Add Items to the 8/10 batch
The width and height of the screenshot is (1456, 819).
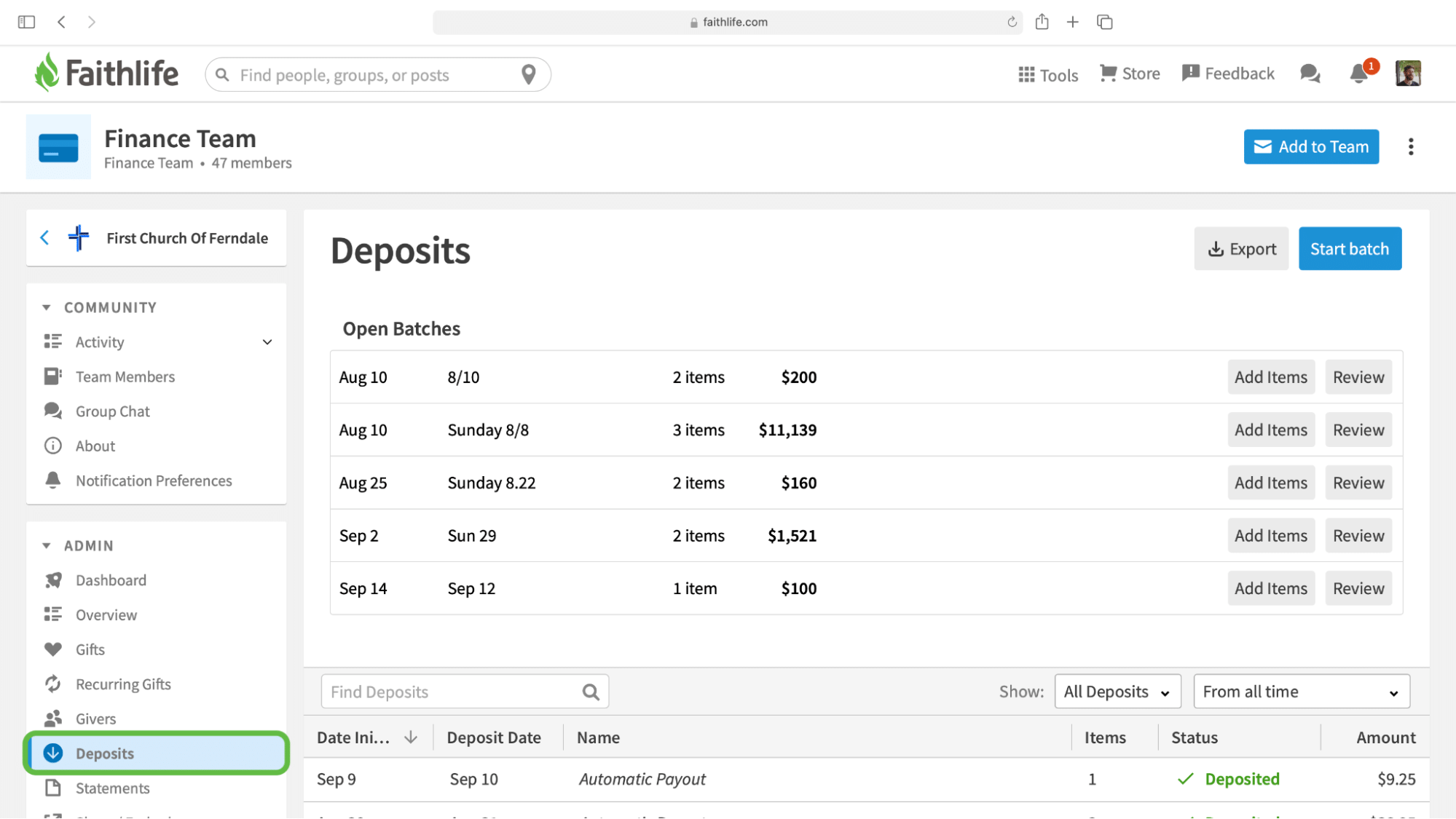coord(1271,377)
